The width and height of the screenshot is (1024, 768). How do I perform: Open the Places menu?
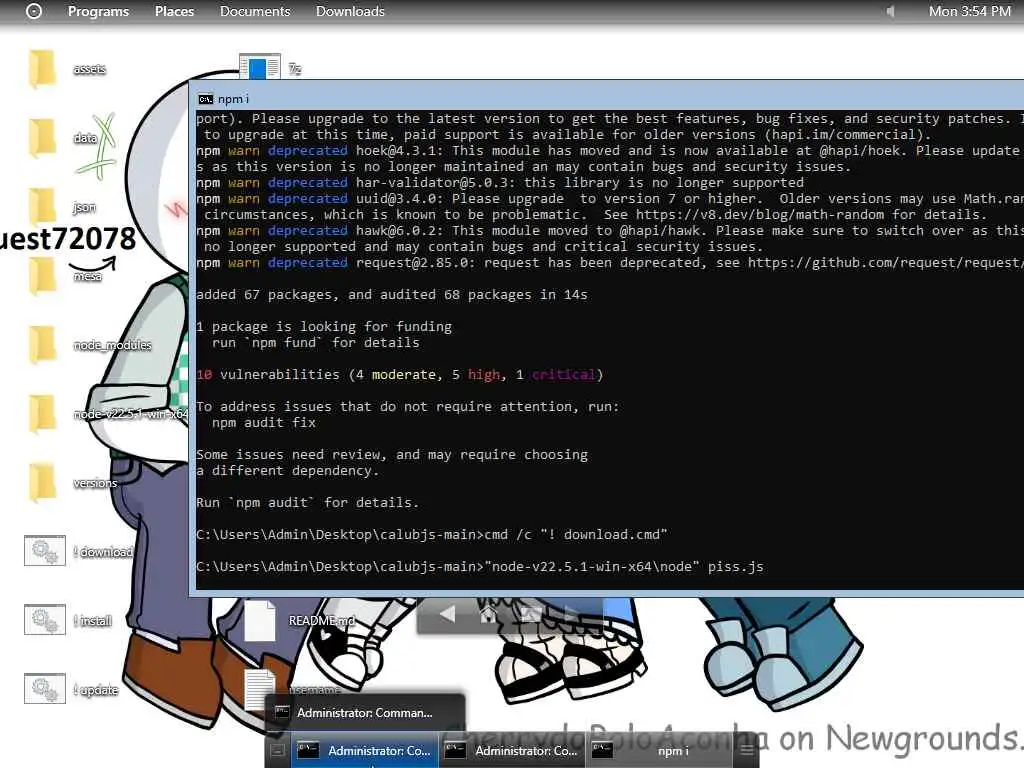(x=174, y=11)
